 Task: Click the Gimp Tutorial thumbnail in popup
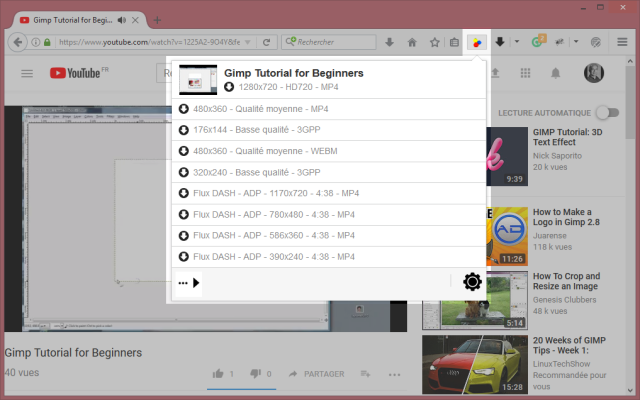[x=198, y=80]
